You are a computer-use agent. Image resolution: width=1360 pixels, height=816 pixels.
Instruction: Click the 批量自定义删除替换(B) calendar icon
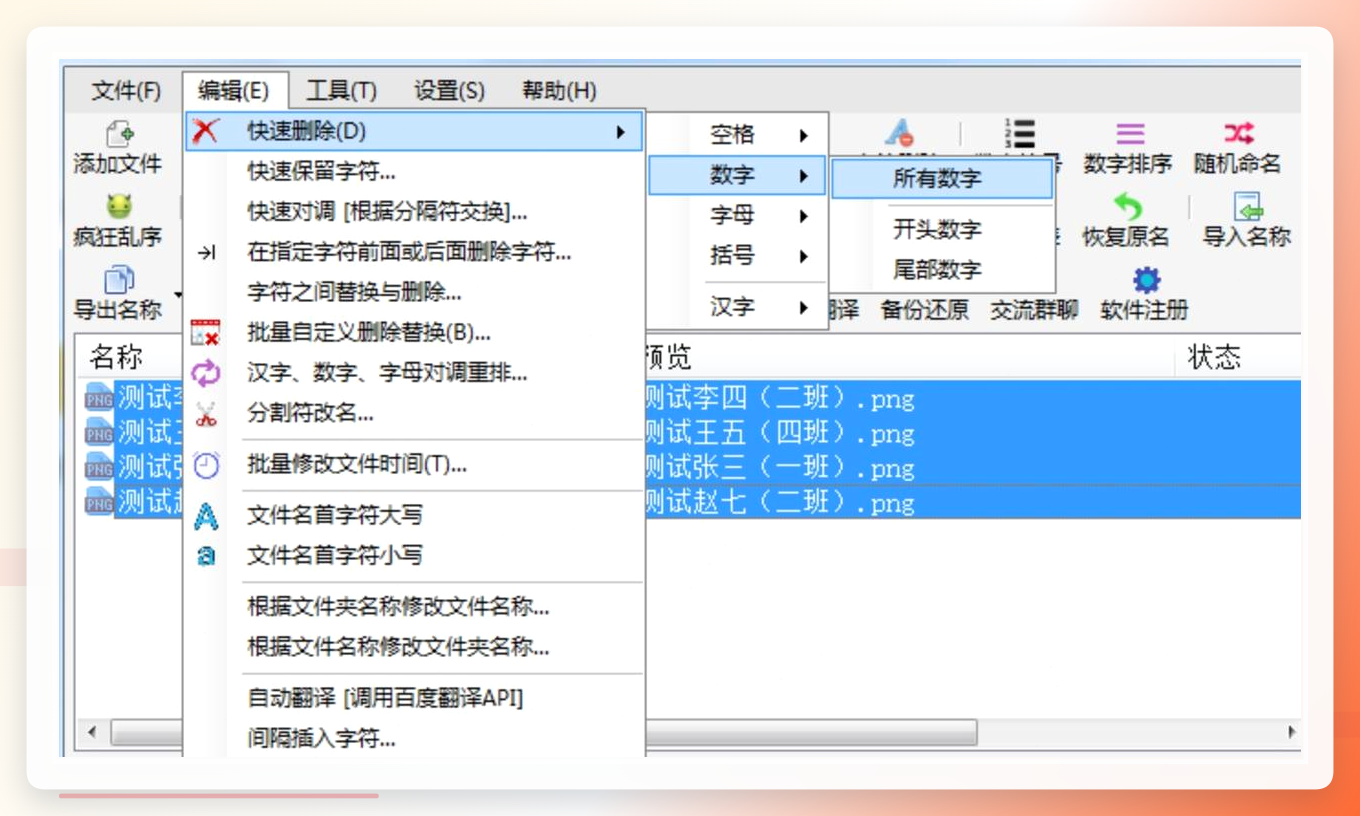pos(205,333)
